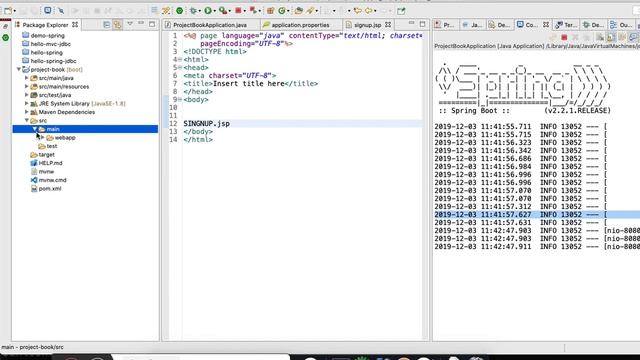Click the Open Type toolbar icon
The image size is (640, 360).
pos(299,11)
